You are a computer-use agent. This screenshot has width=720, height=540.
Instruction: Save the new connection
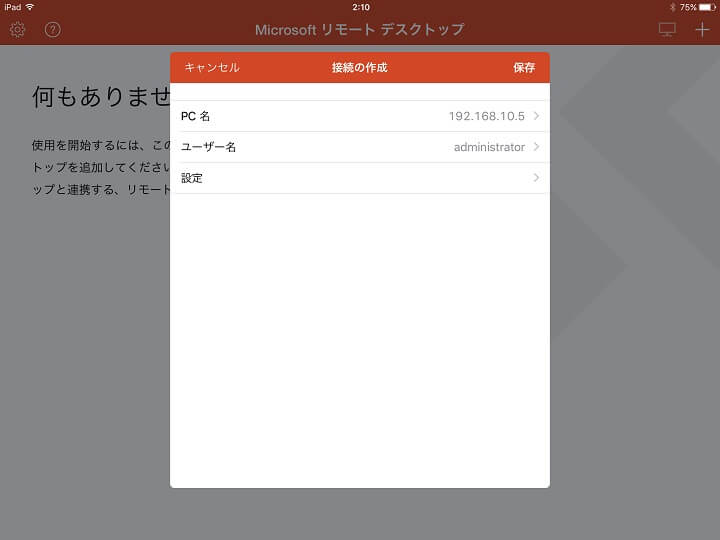(x=524, y=68)
